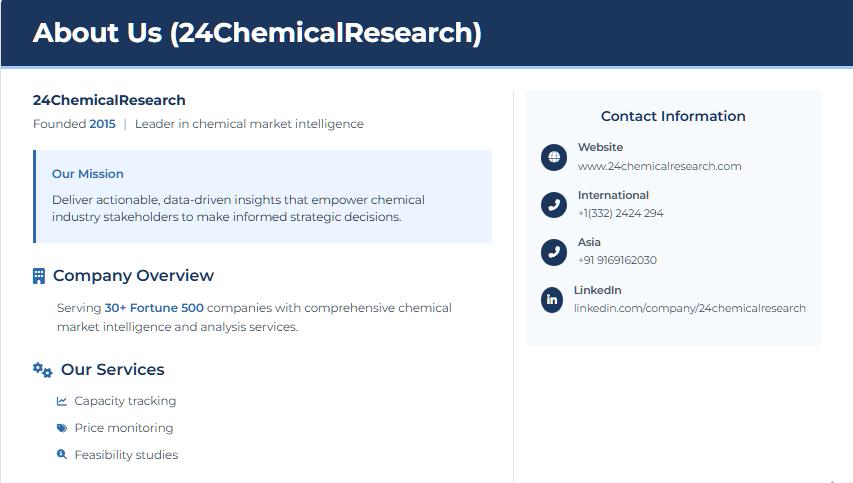Click Asia number +91 9169162030

point(617,260)
